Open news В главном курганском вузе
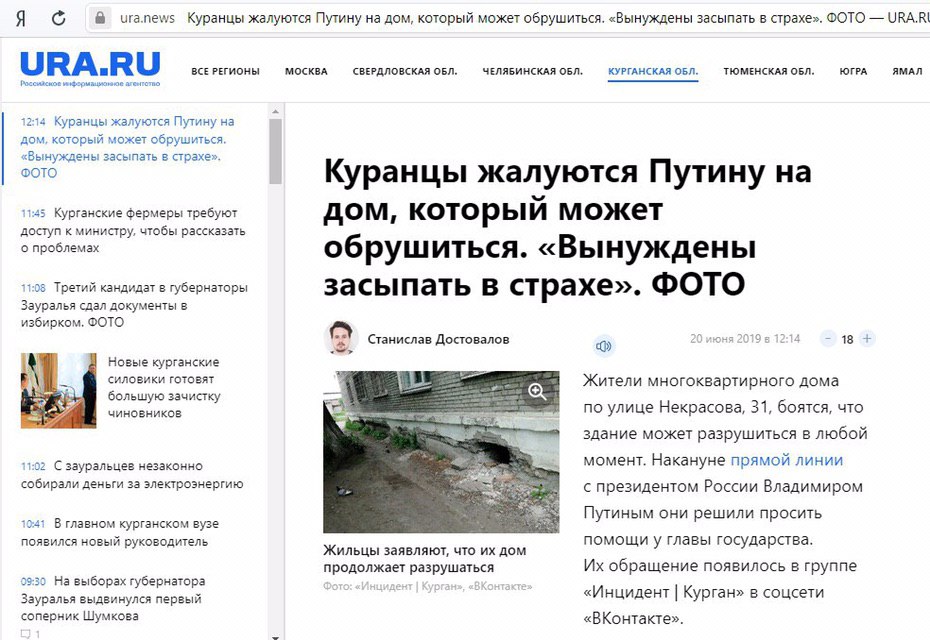The height and width of the screenshot is (640, 930). click(x=120, y=533)
